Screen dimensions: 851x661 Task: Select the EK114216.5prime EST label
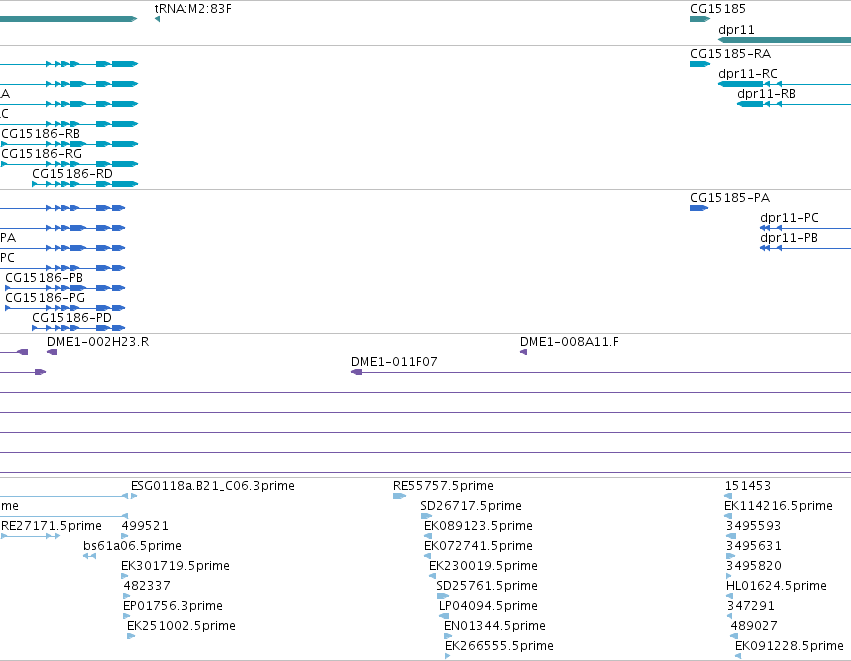(778, 506)
